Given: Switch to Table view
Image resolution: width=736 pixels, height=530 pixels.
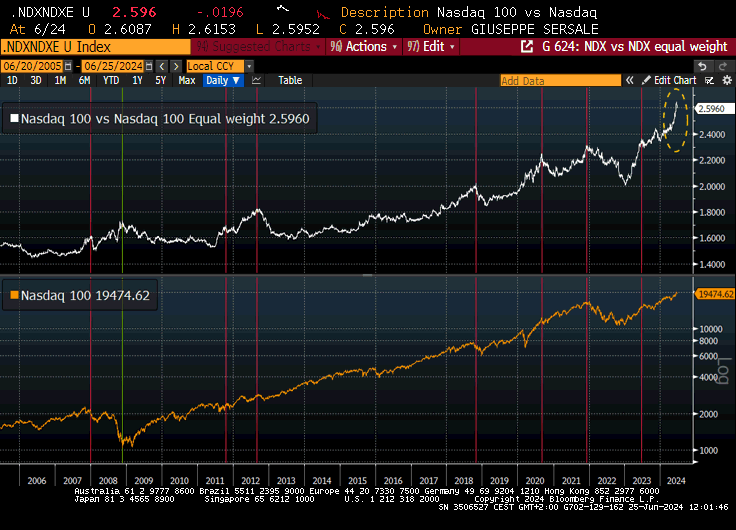Looking at the screenshot, I should tap(290, 80).
